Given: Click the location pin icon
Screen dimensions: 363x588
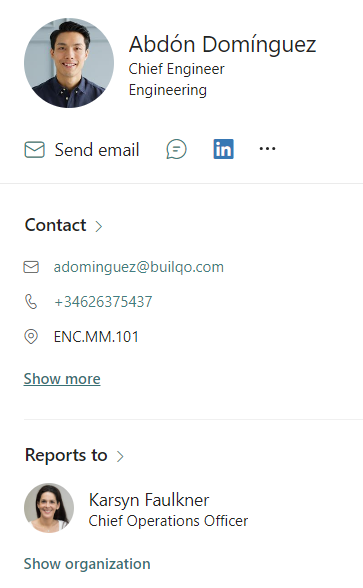Looking at the screenshot, I should (31, 337).
